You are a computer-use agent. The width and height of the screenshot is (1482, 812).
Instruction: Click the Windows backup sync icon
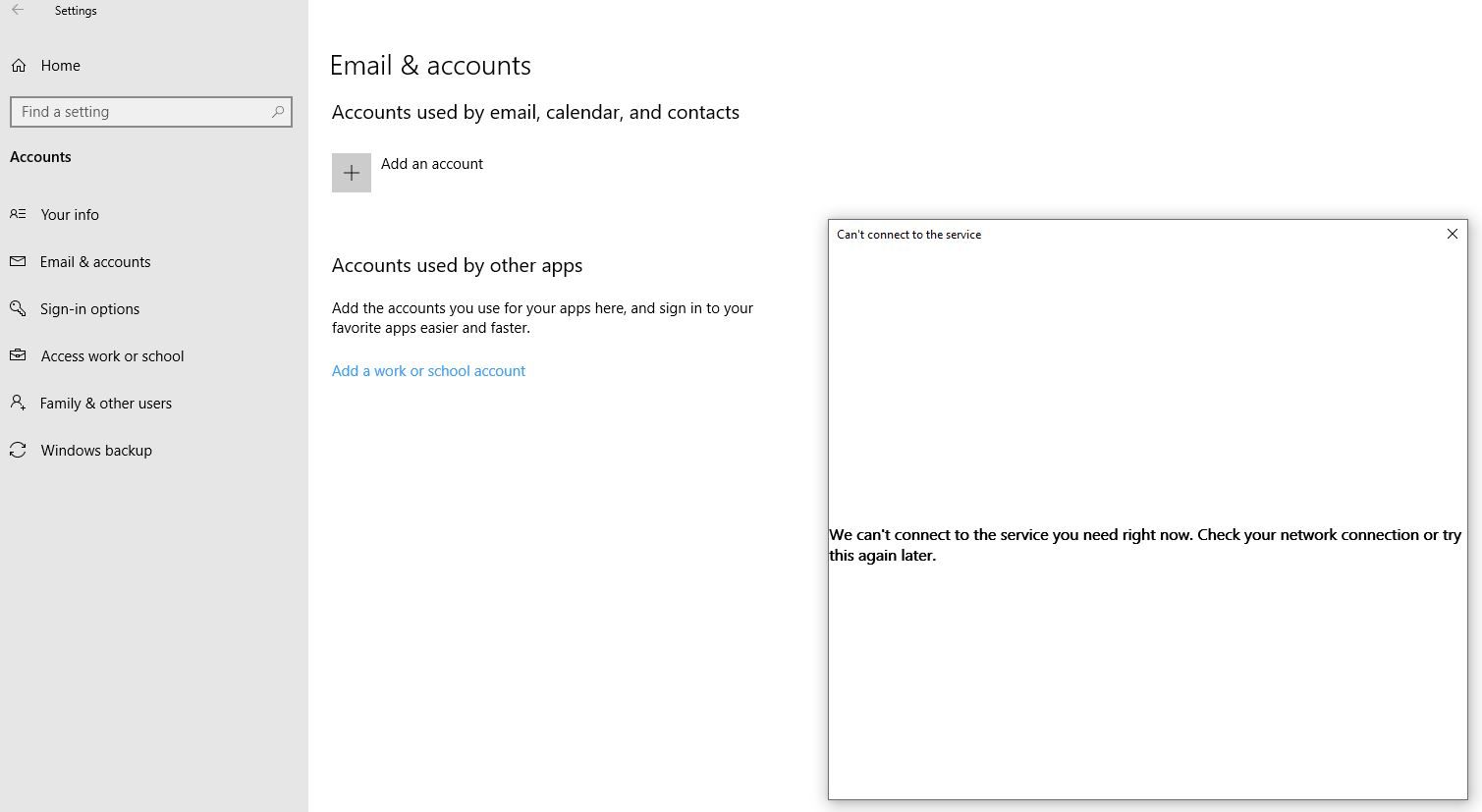click(x=18, y=450)
